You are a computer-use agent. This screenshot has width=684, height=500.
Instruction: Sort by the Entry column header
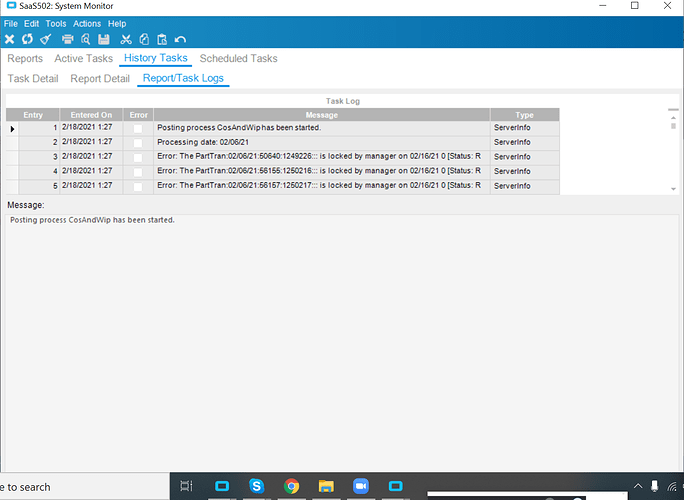pyautogui.click(x=33, y=115)
